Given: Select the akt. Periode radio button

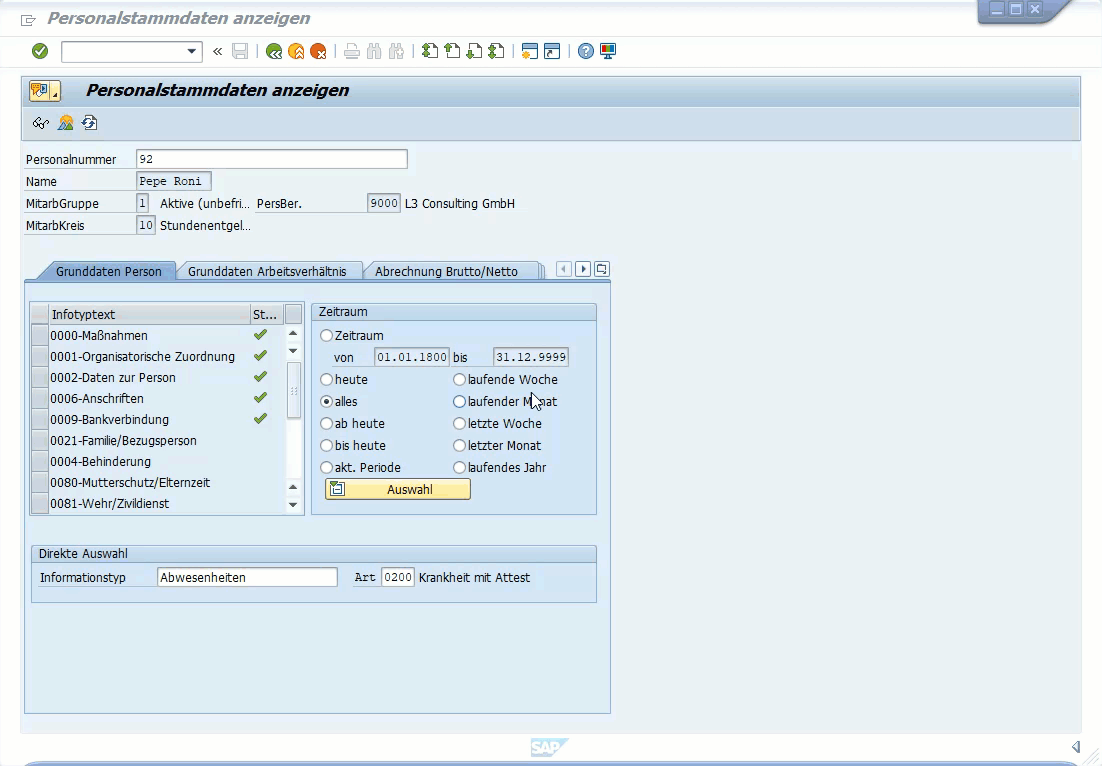Looking at the screenshot, I should click(x=326, y=467).
